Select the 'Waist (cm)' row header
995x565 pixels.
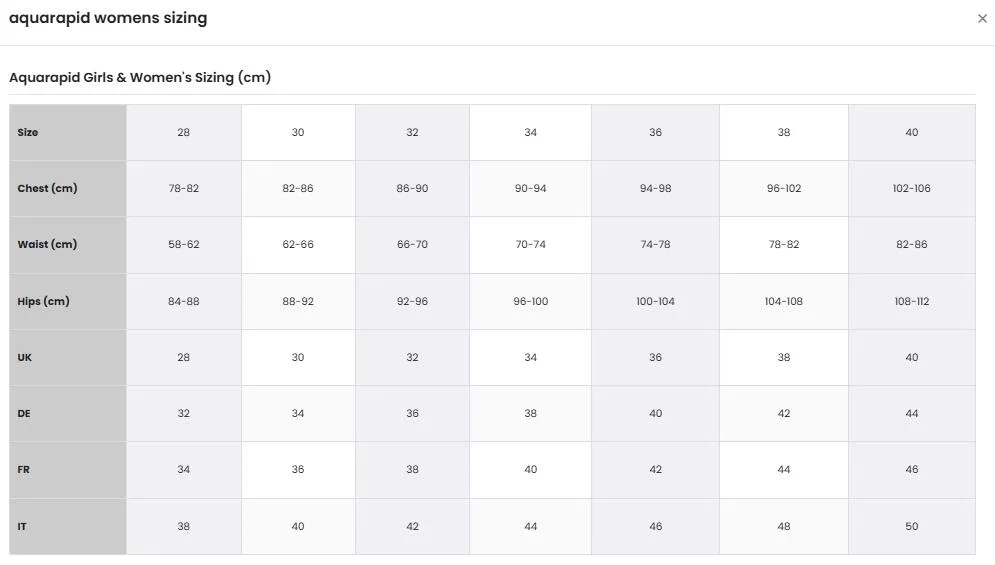[x=68, y=244]
